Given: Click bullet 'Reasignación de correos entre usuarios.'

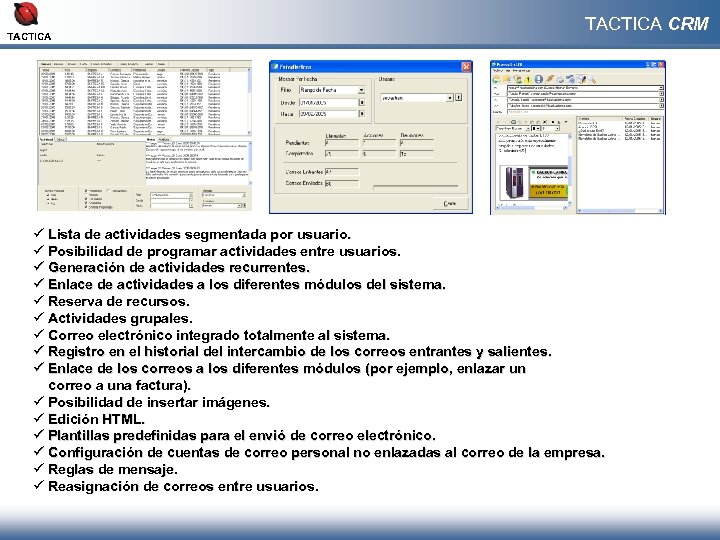Looking at the screenshot, I should point(183,486).
